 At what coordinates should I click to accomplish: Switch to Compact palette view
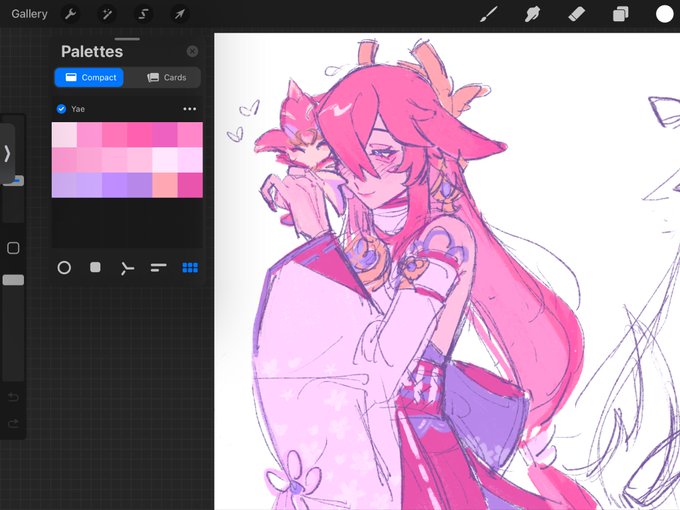pos(89,78)
